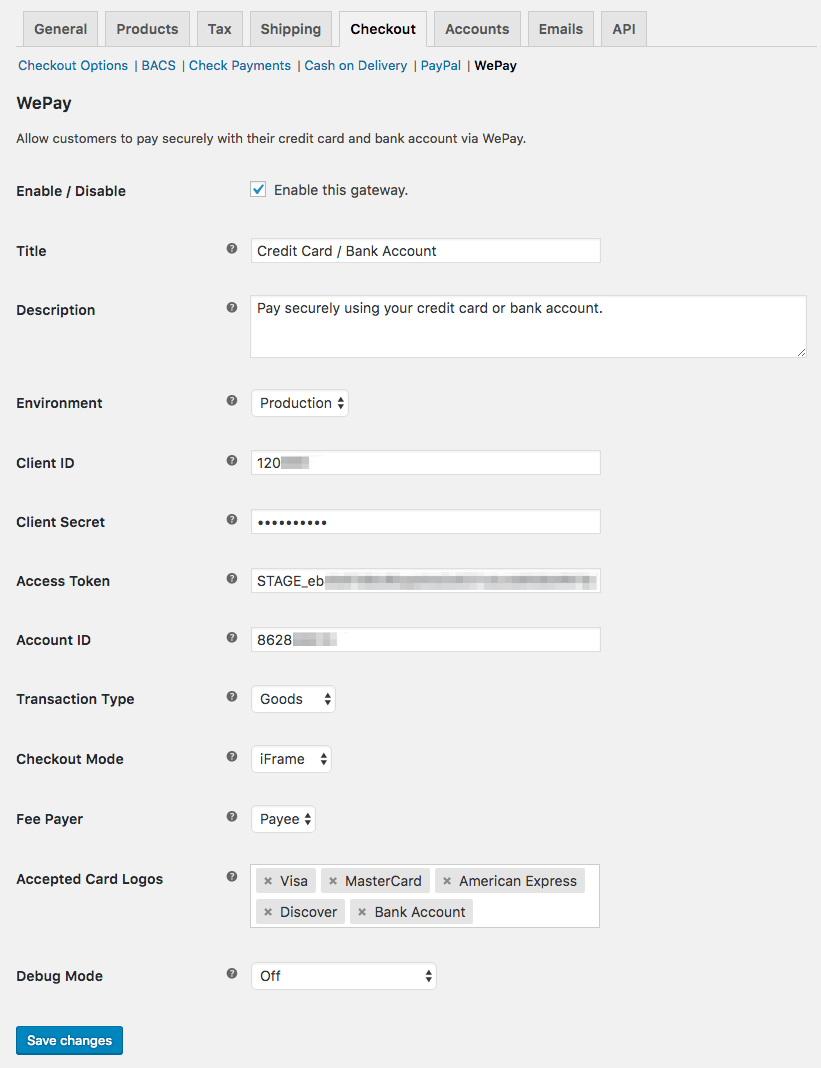Change Checkout Mode using its dropdown
Image resolution: width=821 pixels, height=1068 pixels.
pos(291,759)
